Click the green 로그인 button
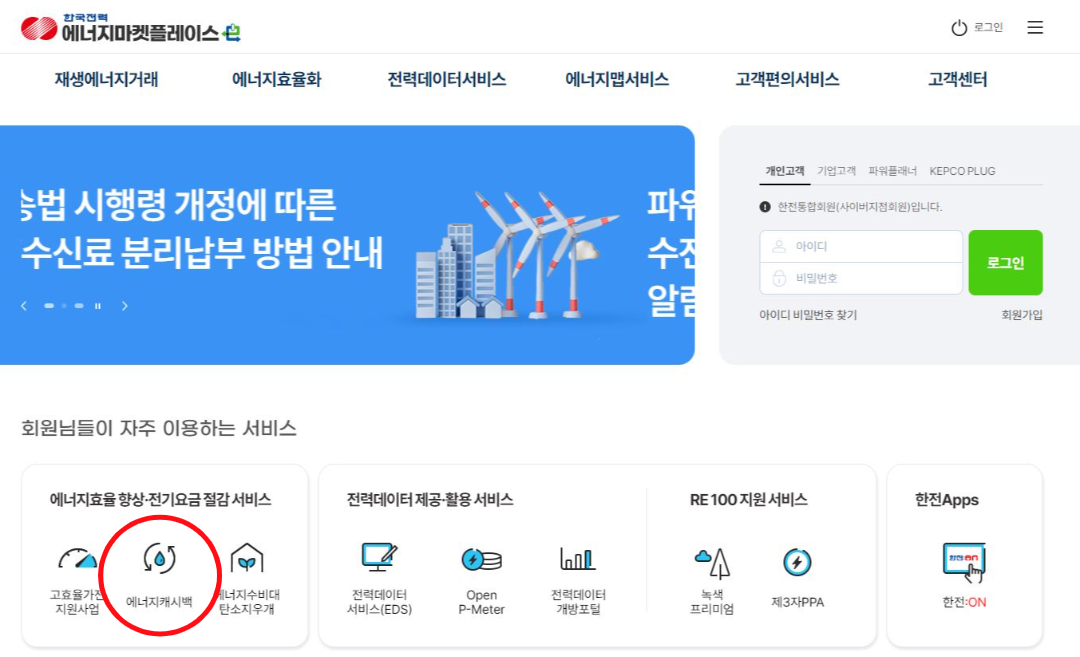The height and width of the screenshot is (657, 1080). pos(1005,262)
